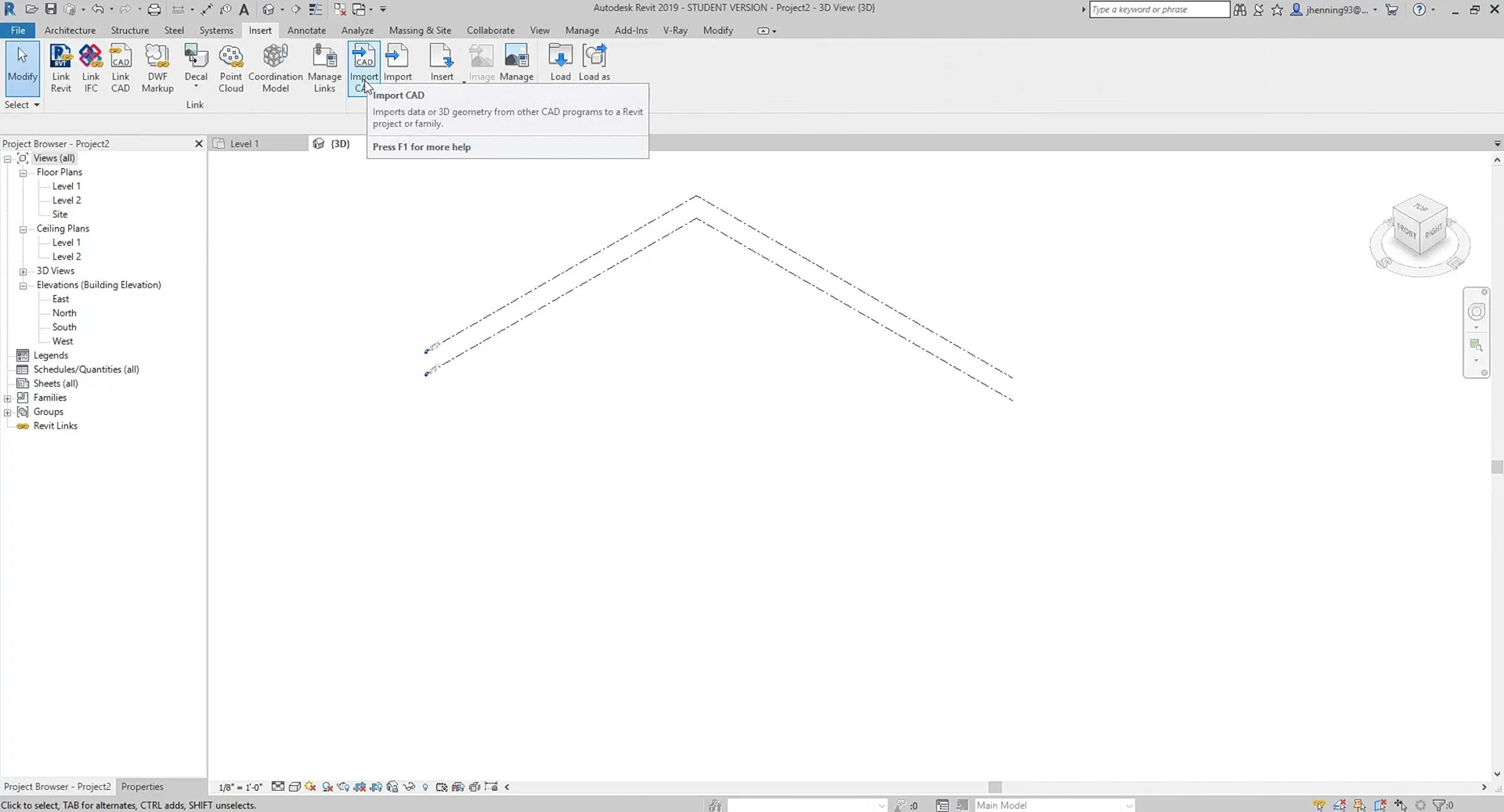Click the Load Family icon
Screen dimensions: 1504x812
(560, 62)
